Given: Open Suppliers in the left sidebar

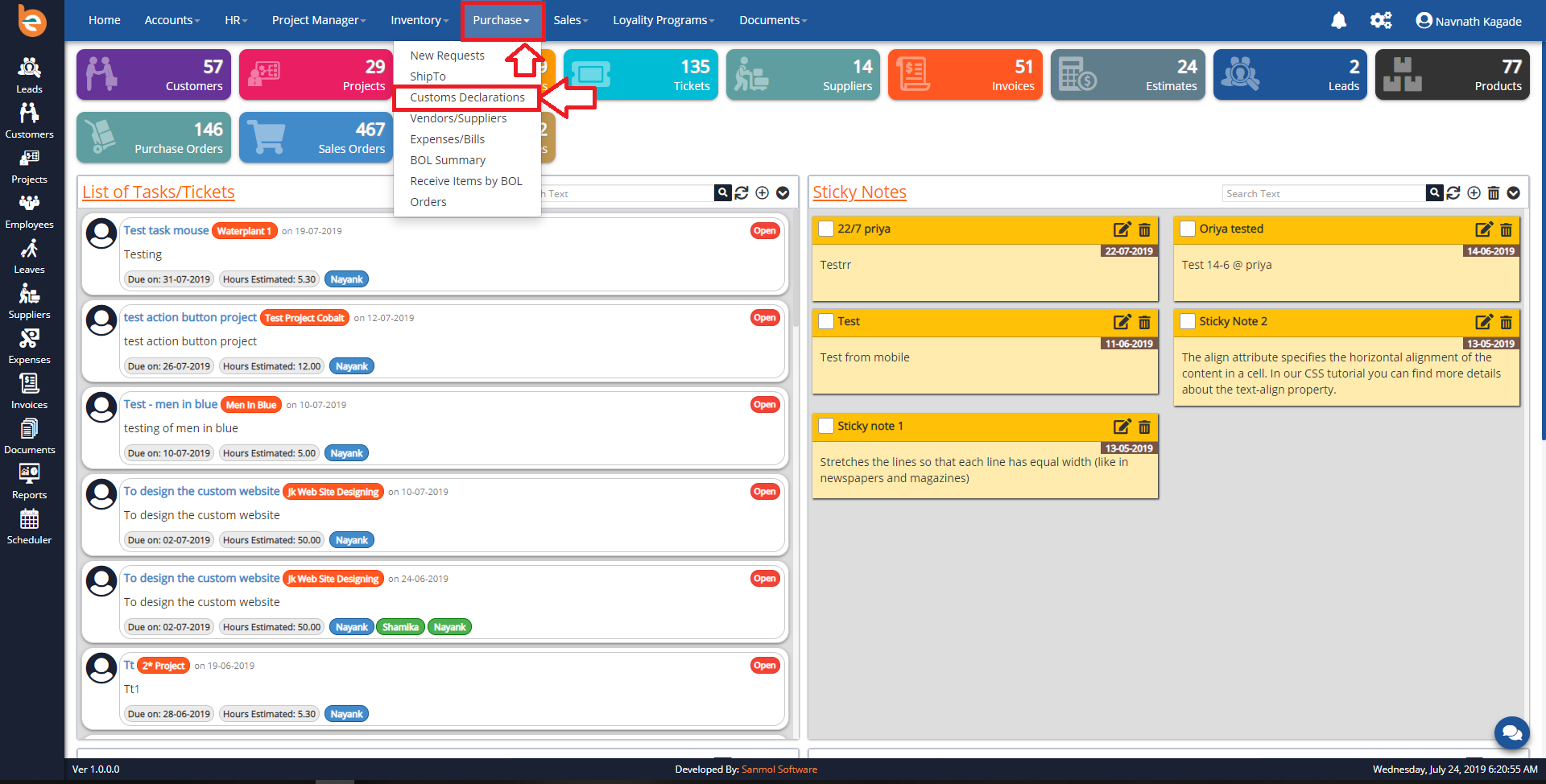Looking at the screenshot, I should [x=29, y=300].
